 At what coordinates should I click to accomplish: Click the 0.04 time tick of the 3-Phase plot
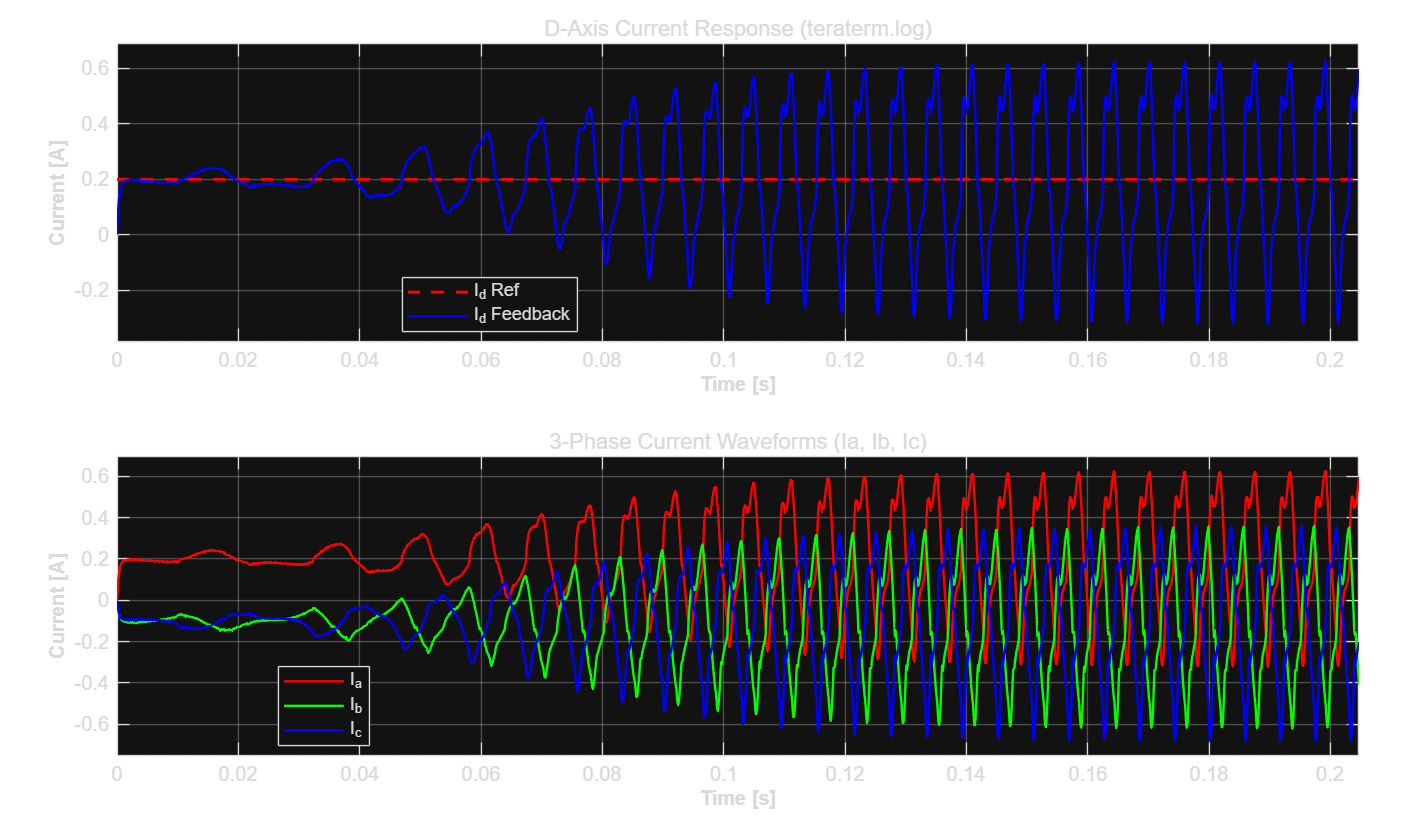pos(360,774)
